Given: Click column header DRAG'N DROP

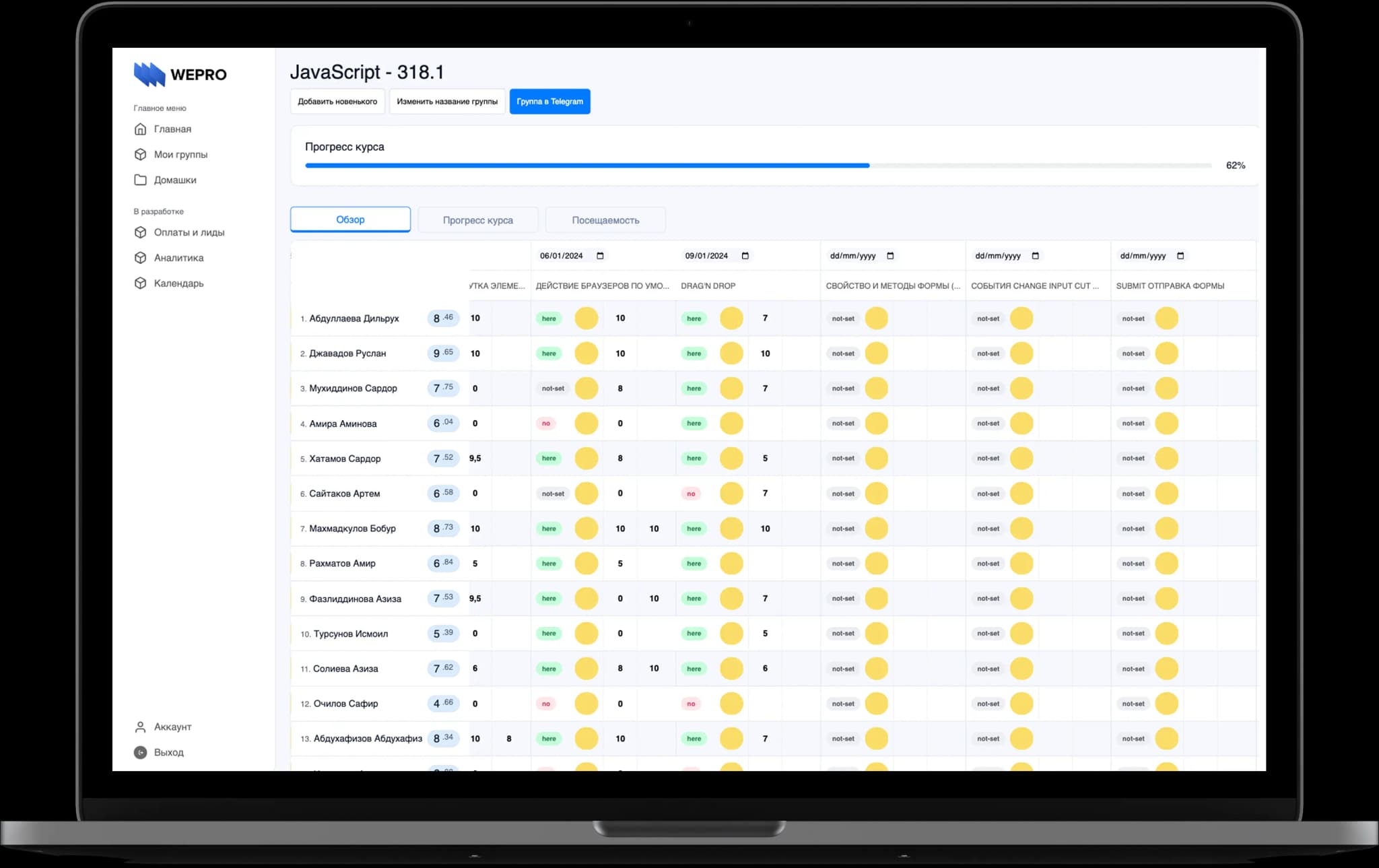Looking at the screenshot, I should click(708, 286).
